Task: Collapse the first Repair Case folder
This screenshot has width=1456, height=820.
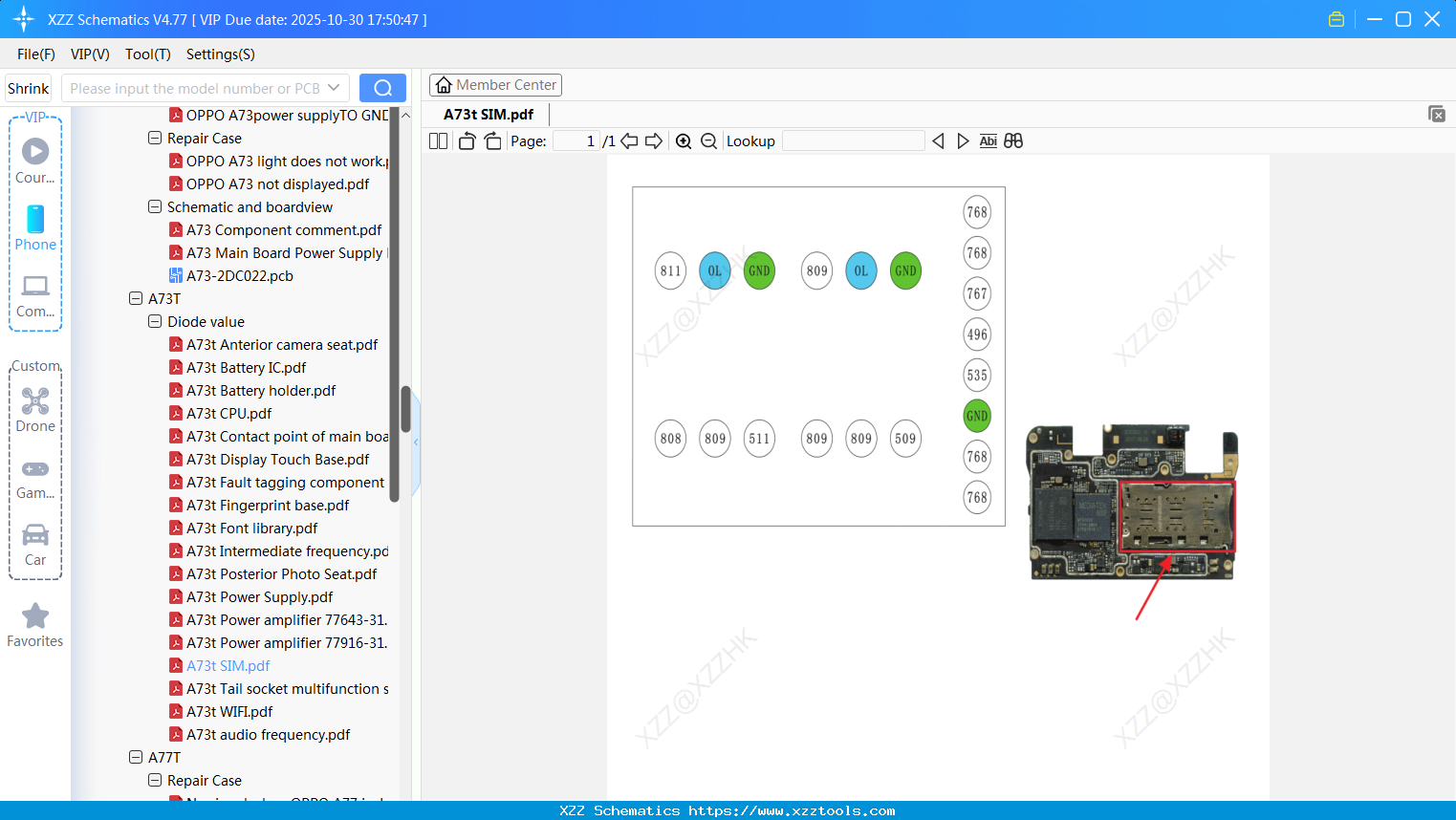Action: [x=155, y=138]
